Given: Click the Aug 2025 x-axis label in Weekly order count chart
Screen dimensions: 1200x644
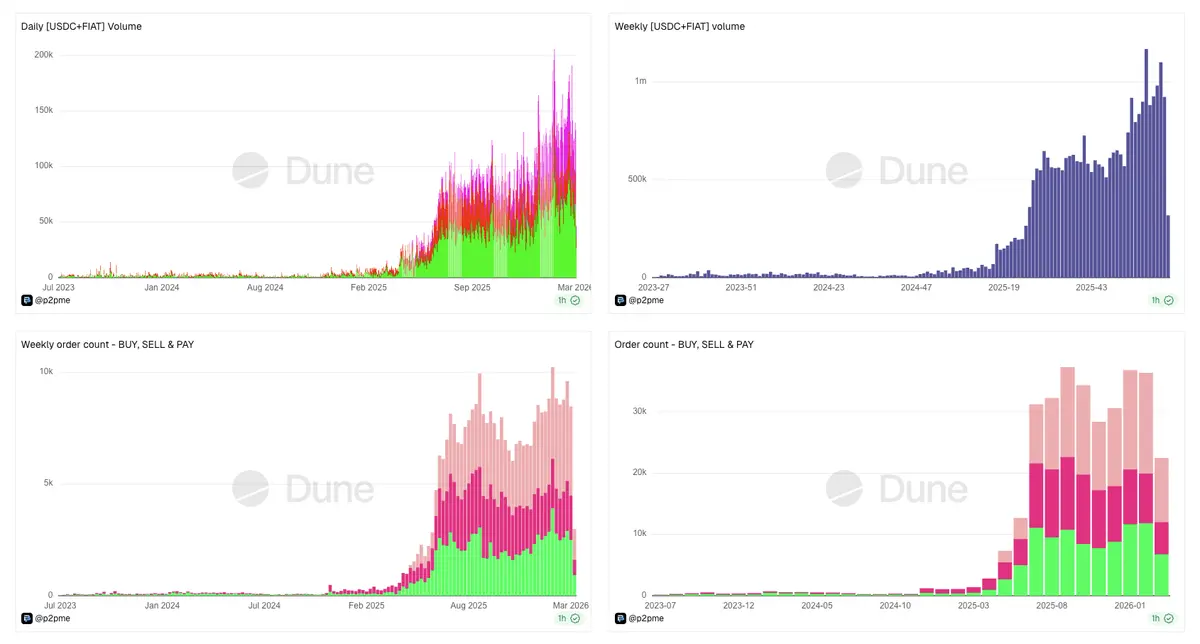Looking at the screenshot, I should coord(469,605).
